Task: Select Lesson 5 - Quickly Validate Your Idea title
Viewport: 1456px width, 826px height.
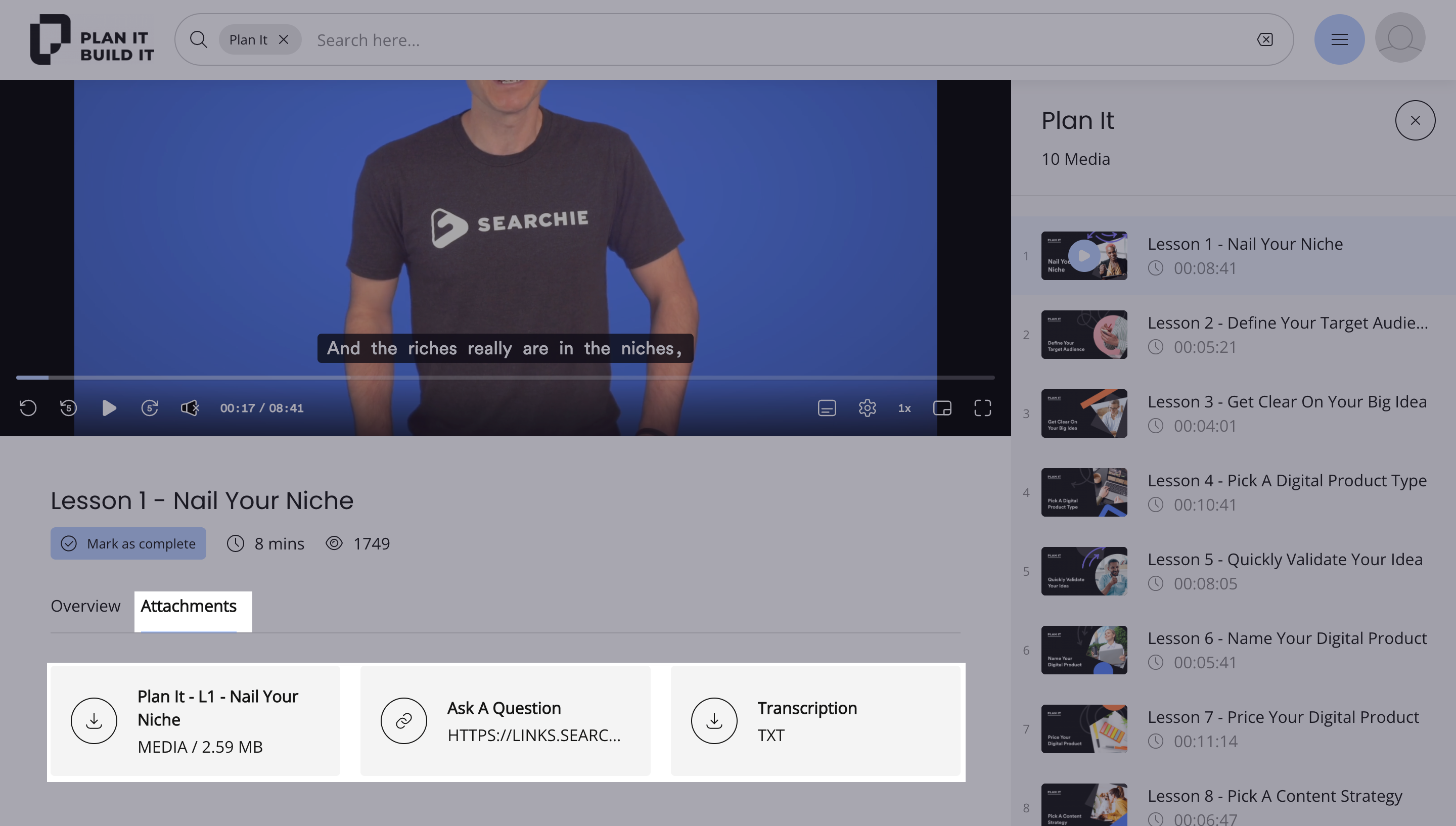Action: pos(1285,560)
